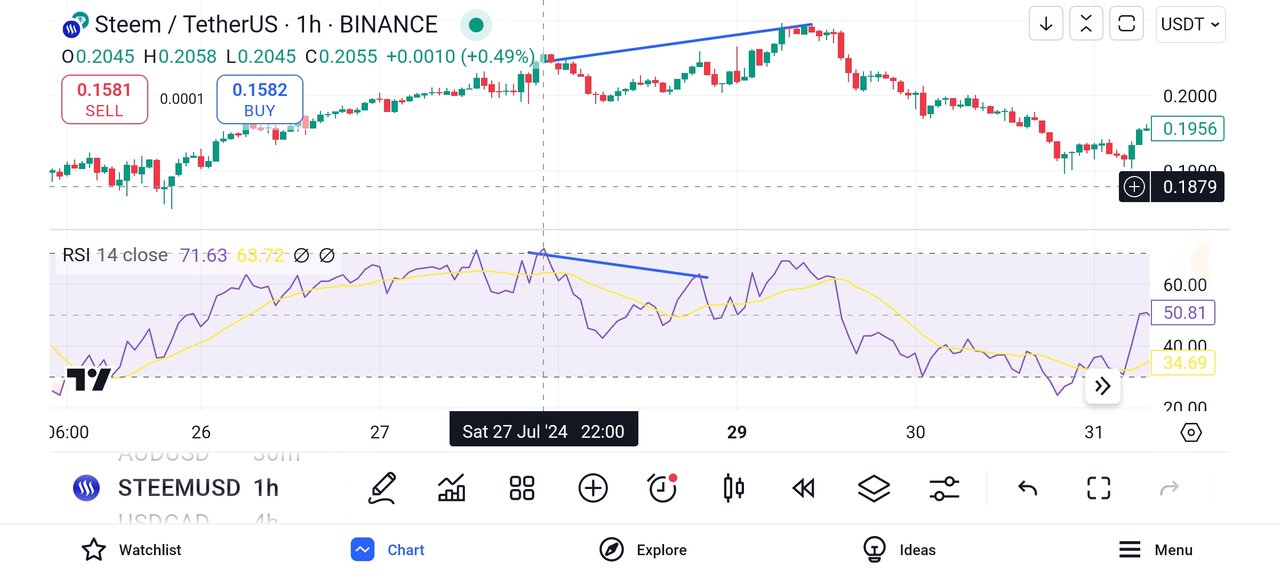
Task: Open the alert clock icon
Action: tap(663, 488)
